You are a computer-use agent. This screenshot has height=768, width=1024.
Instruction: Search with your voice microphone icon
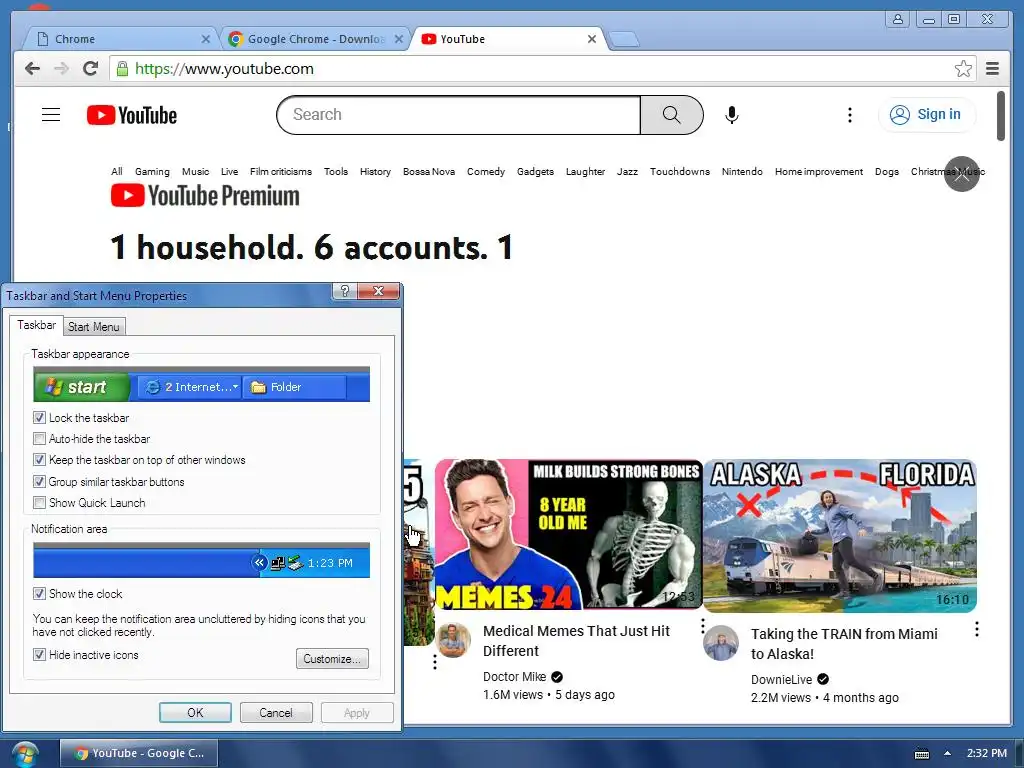pyautogui.click(x=732, y=115)
